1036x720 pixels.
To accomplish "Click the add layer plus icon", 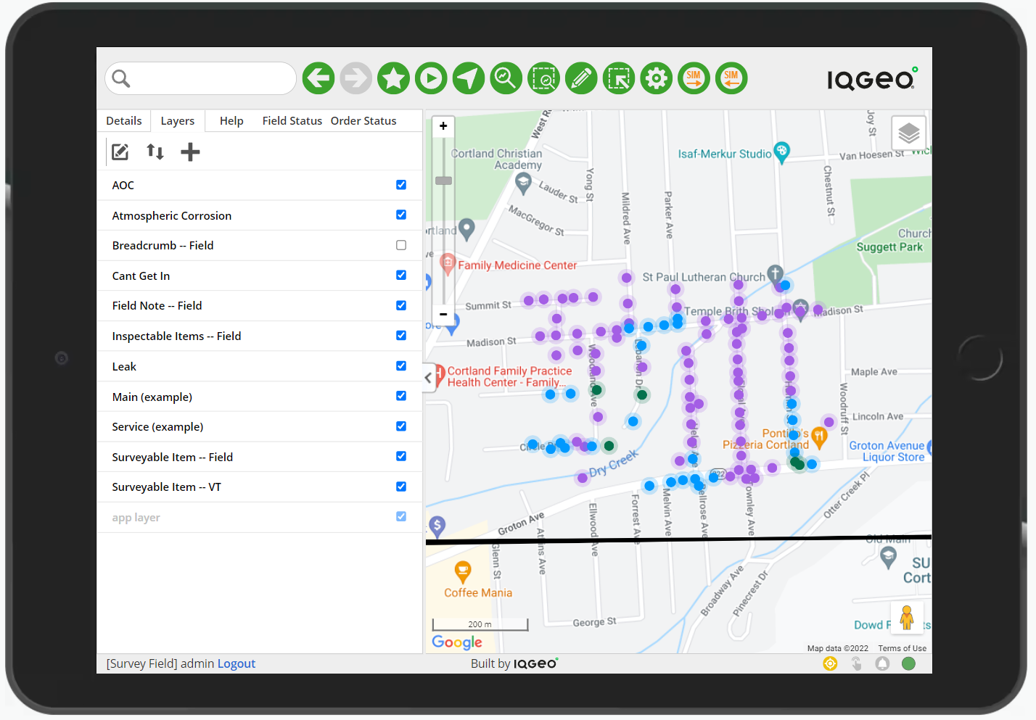I will coord(190,152).
